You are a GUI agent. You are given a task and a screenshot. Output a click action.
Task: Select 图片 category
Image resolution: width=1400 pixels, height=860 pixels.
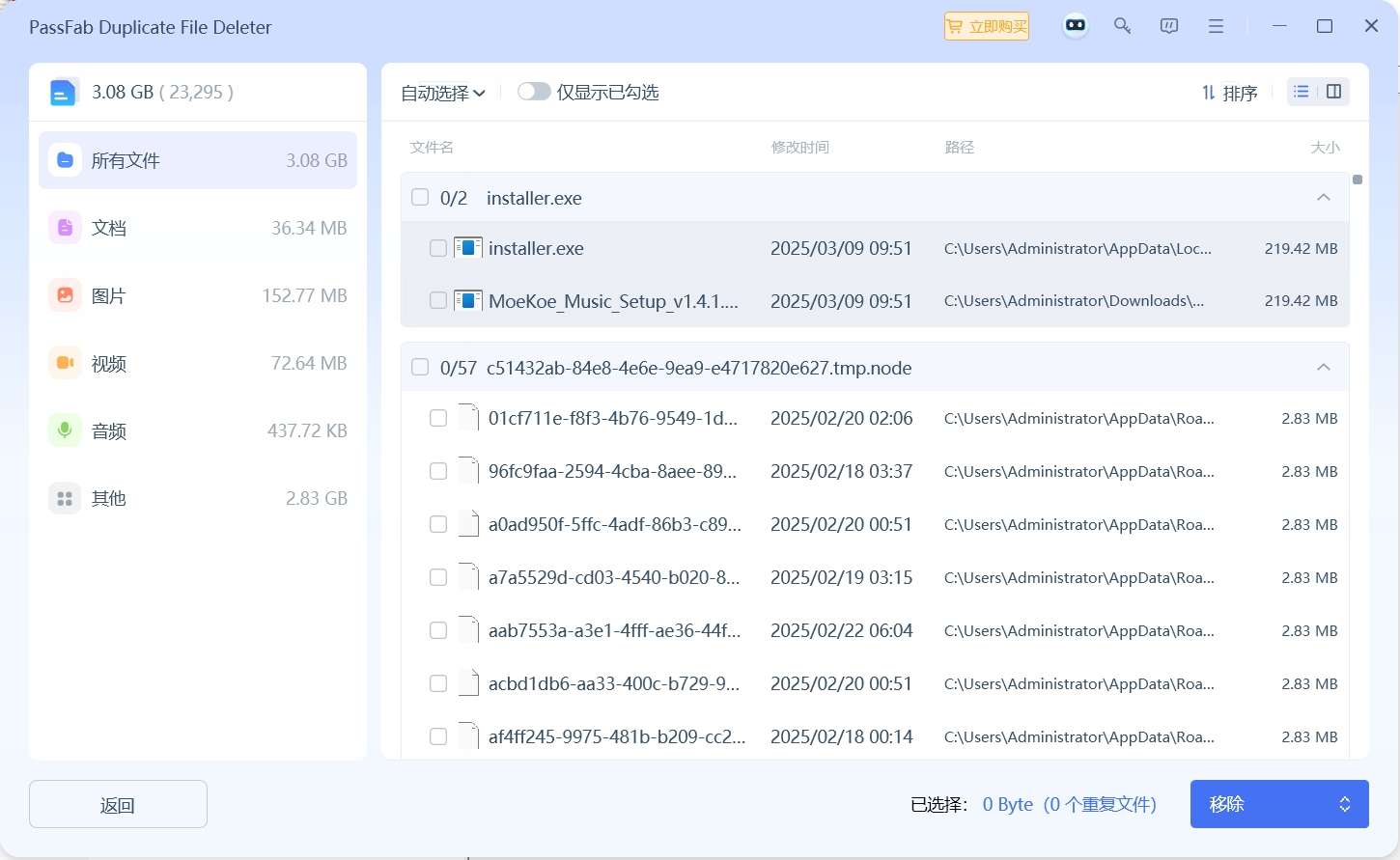tap(198, 295)
